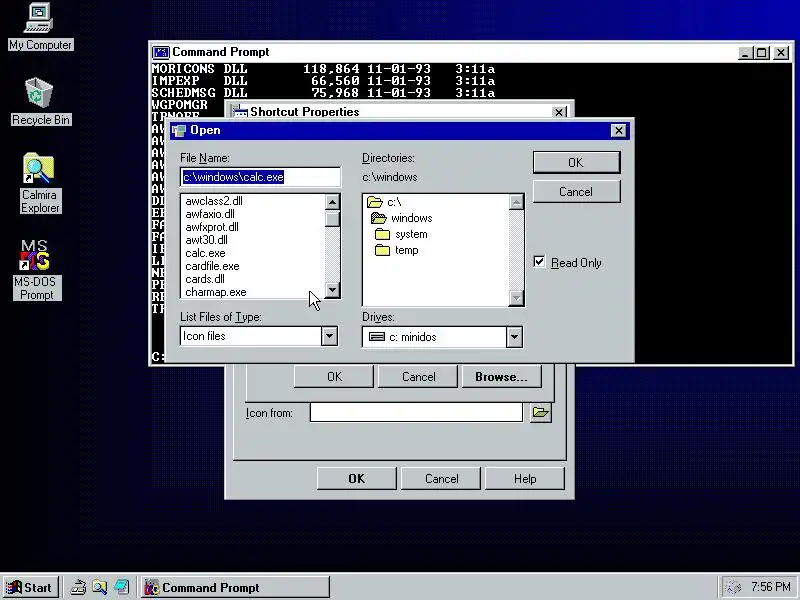Viewport: 800px width, 600px height.
Task: Click the Drives combo box showing c: minidos
Action: point(442,337)
